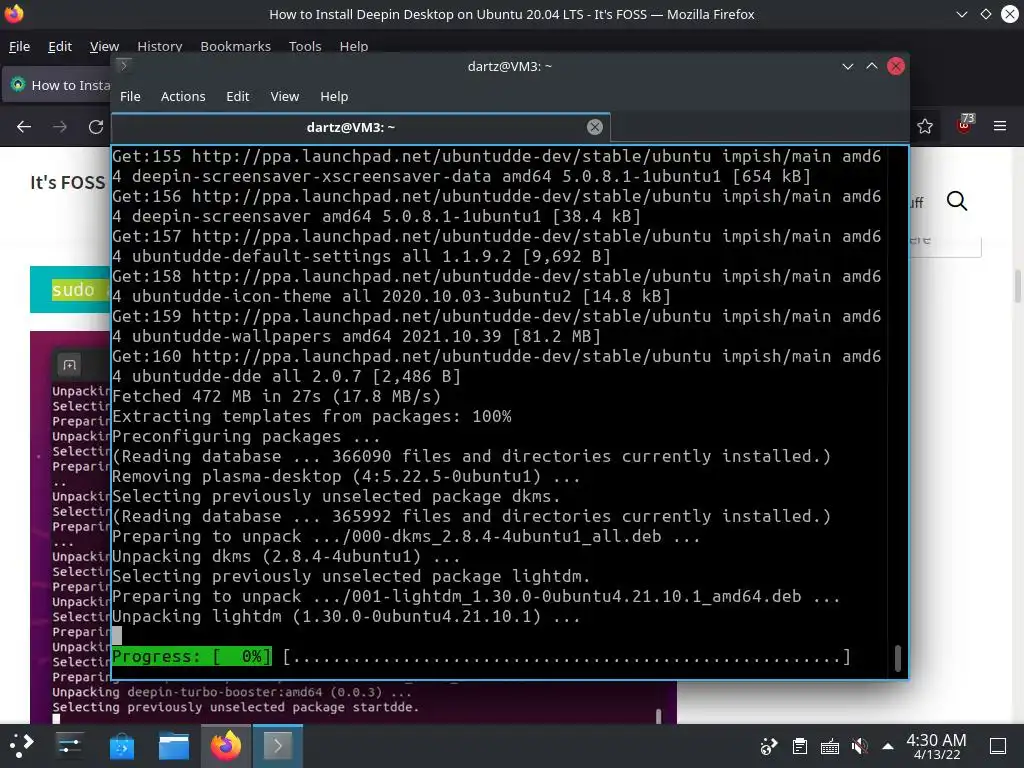Open the network connections tray icon
Screen dimensions: 1024x768
769,746
